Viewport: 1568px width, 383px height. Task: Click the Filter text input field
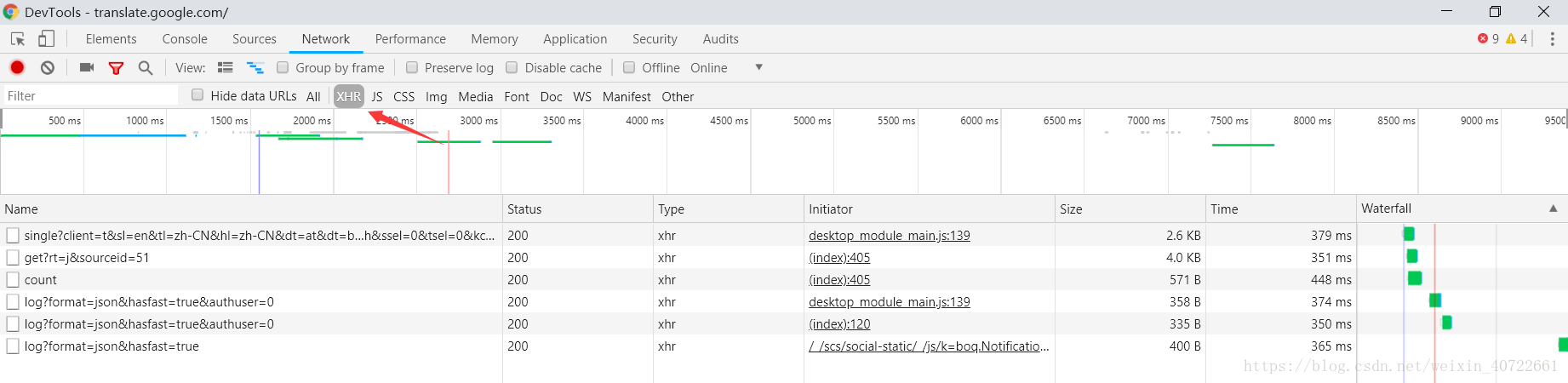pyautogui.click(x=91, y=96)
